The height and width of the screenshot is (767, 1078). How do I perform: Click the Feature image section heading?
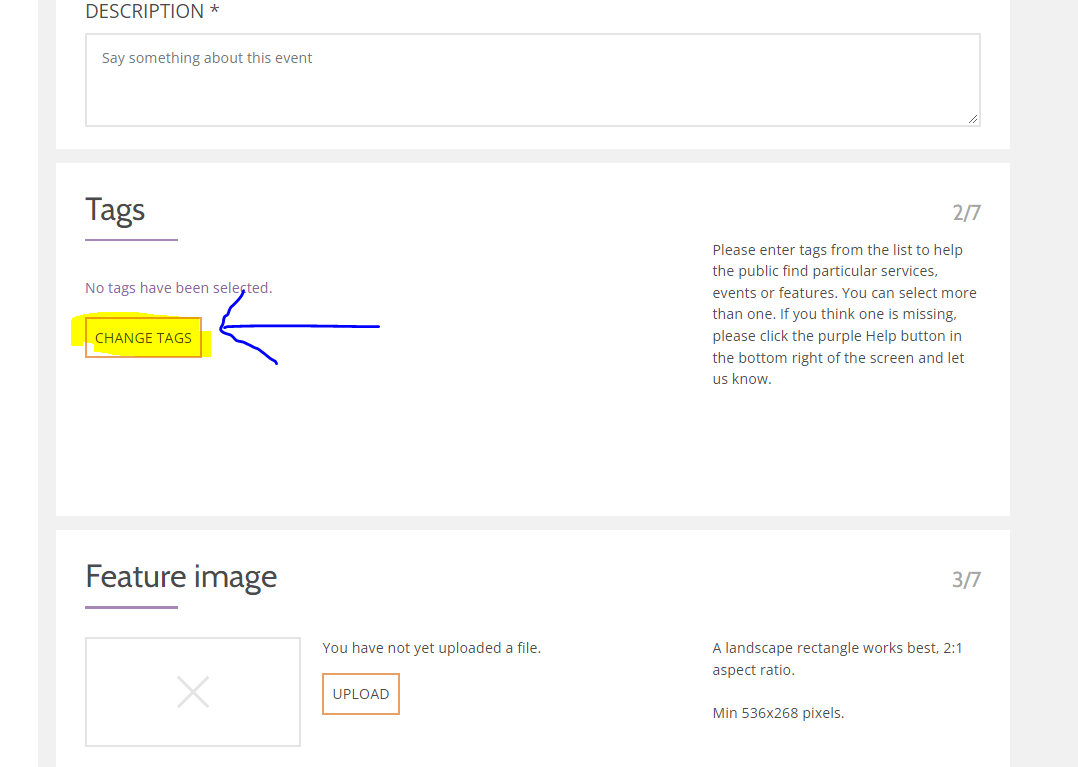coord(181,577)
